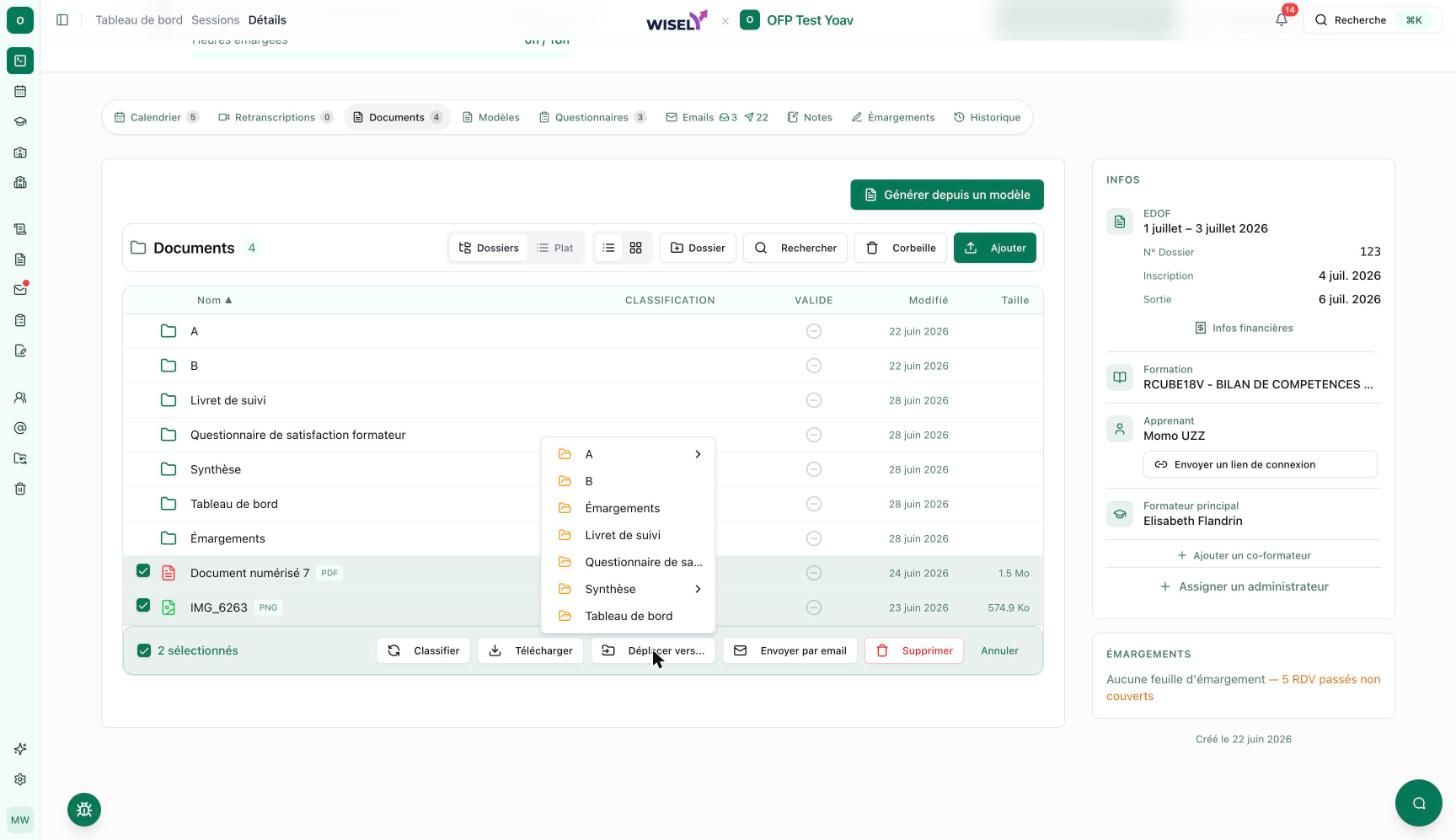This screenshot has width=1456, height=840.
Task: Switch to grid view icon
Action: [x=635, y=248]
